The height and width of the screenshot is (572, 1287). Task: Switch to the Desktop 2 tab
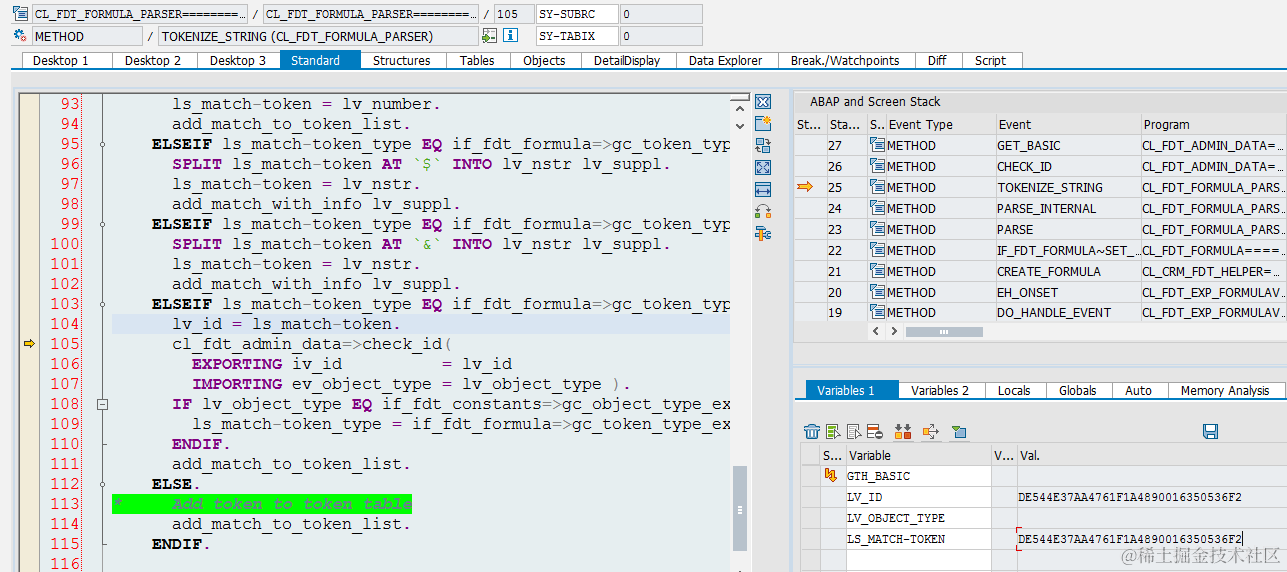pyautogui.click(x=153, y=60)
